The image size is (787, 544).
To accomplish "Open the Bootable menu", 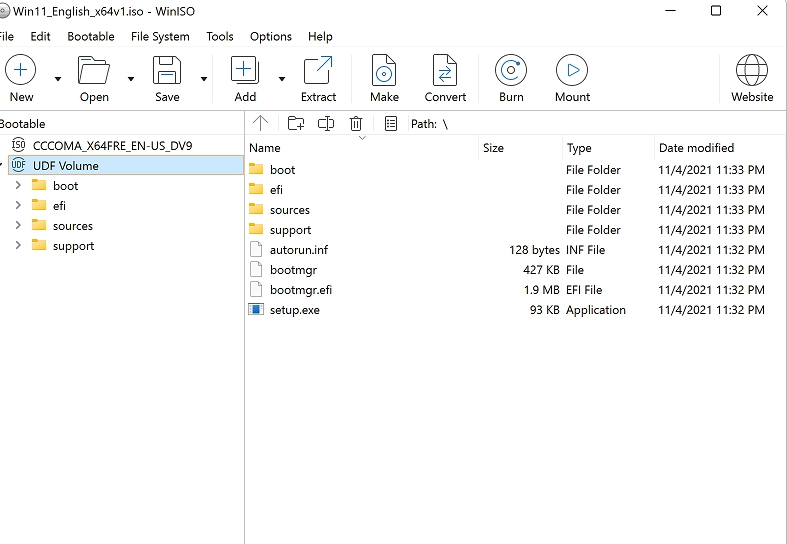I will click(91, 36).
